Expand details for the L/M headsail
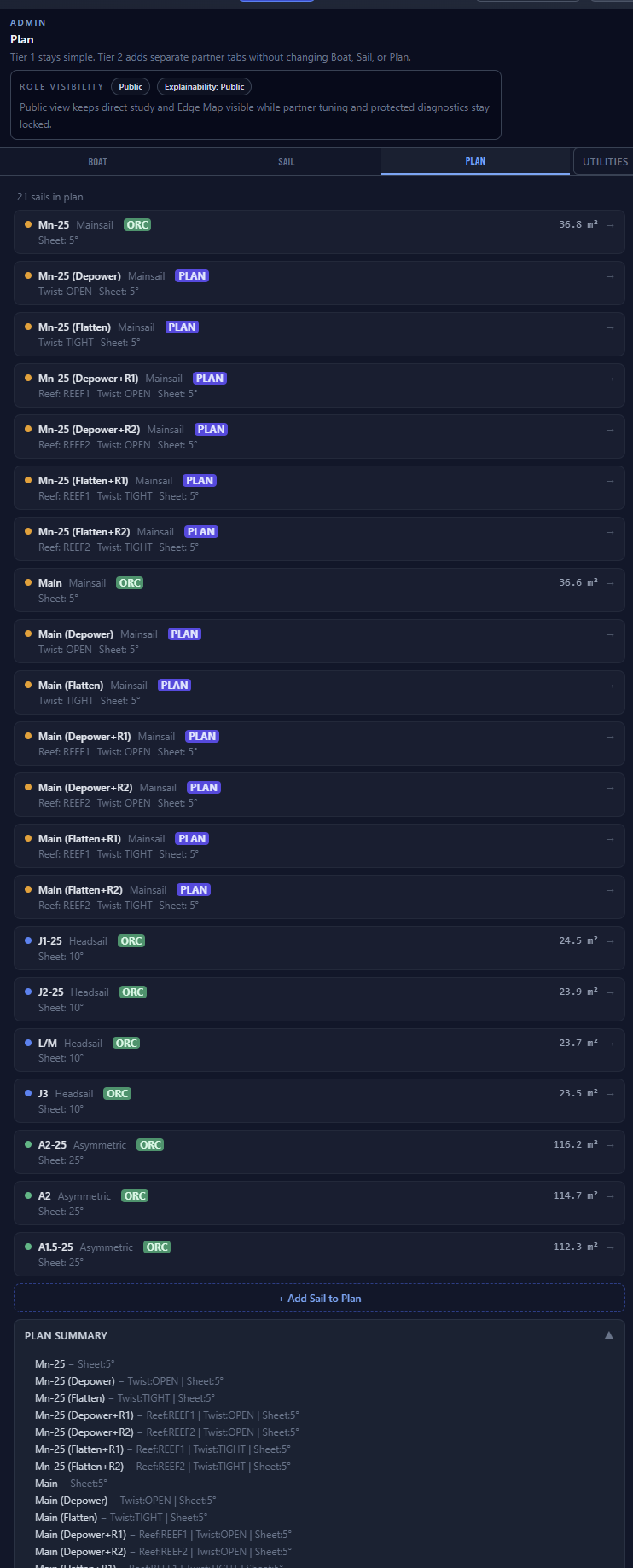Image resolution: width=633 pixels, height=1568 pixels. click(610, 1042)
